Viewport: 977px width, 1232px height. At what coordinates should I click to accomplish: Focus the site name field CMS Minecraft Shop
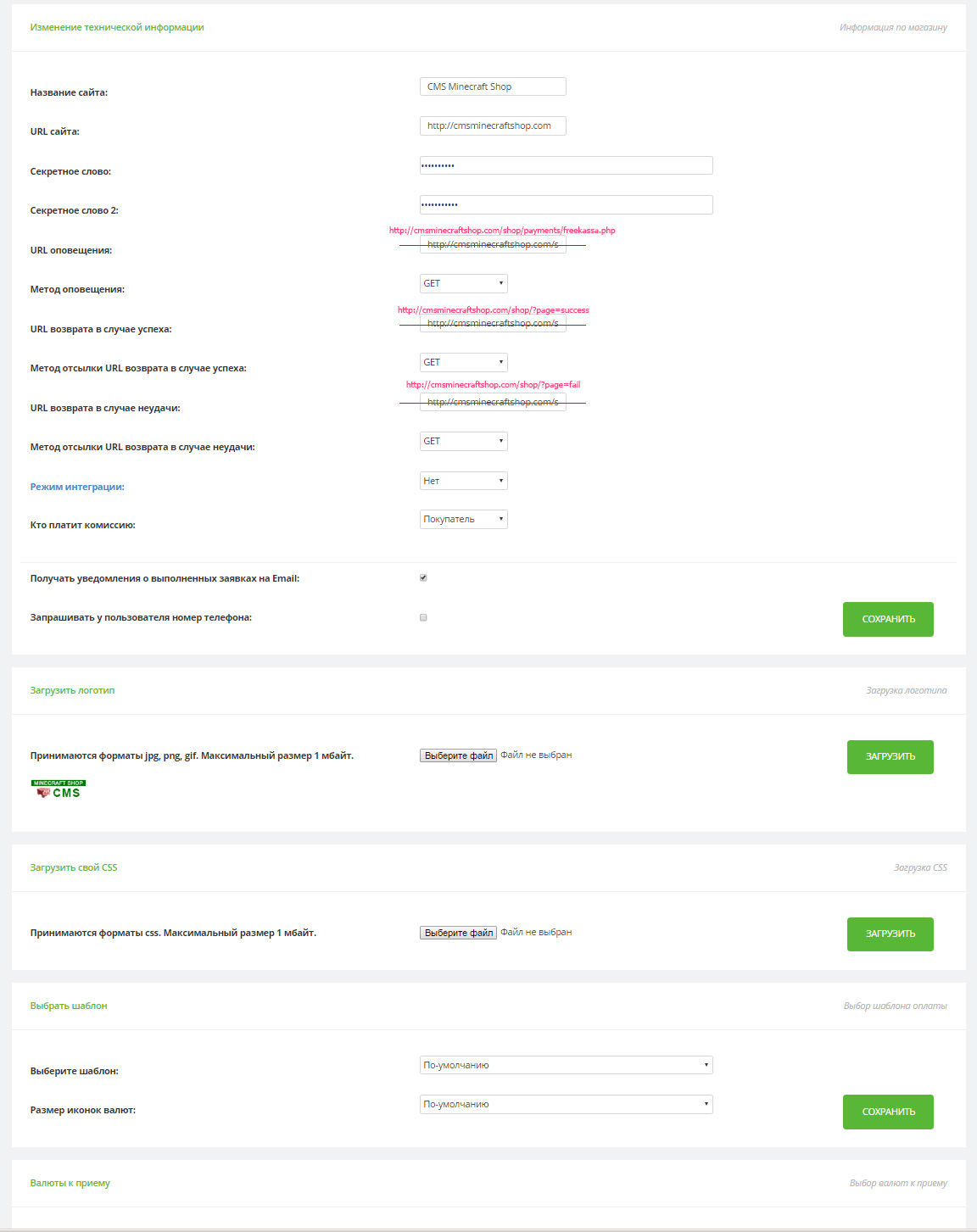pos(492,86)
